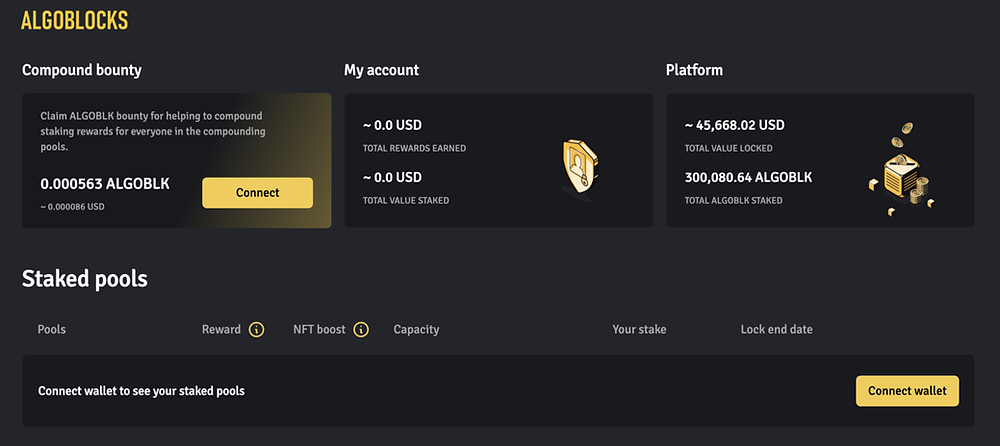Click the Staked pools heading
The image size is (1000, 446).
[85, 279]
